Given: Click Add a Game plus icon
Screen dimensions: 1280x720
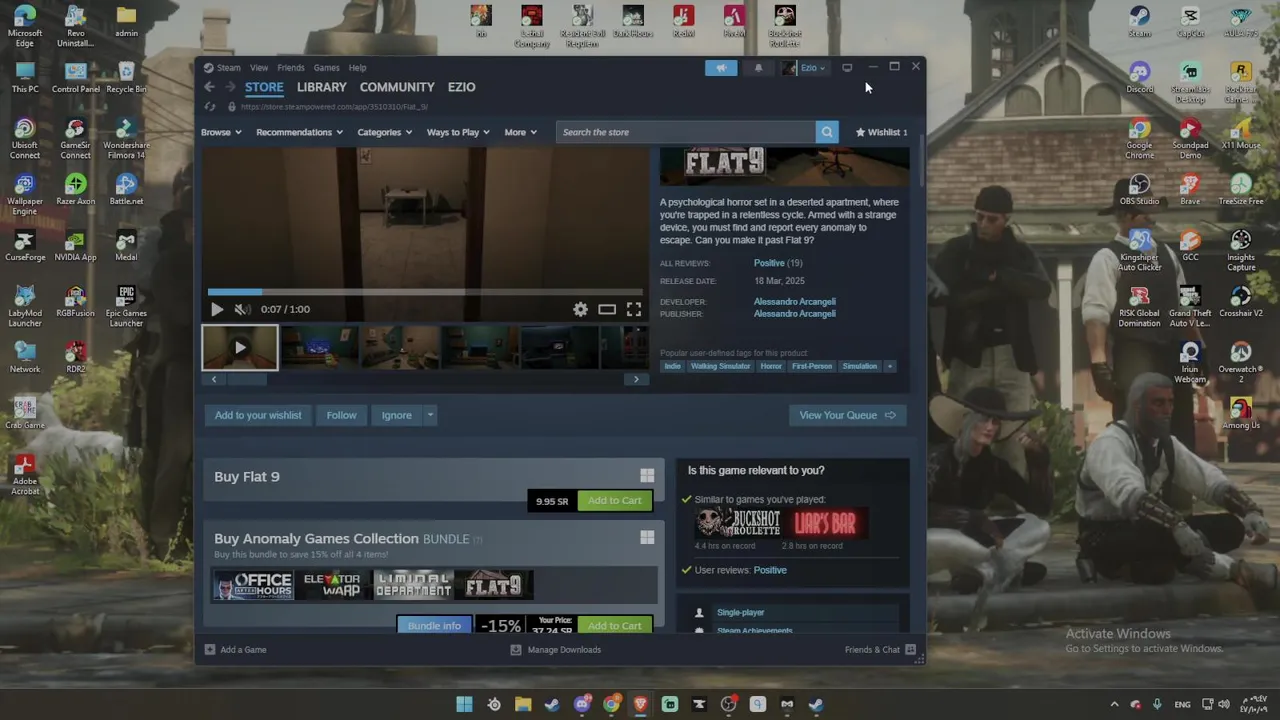Looking at the screenshot, I should 210,650.
